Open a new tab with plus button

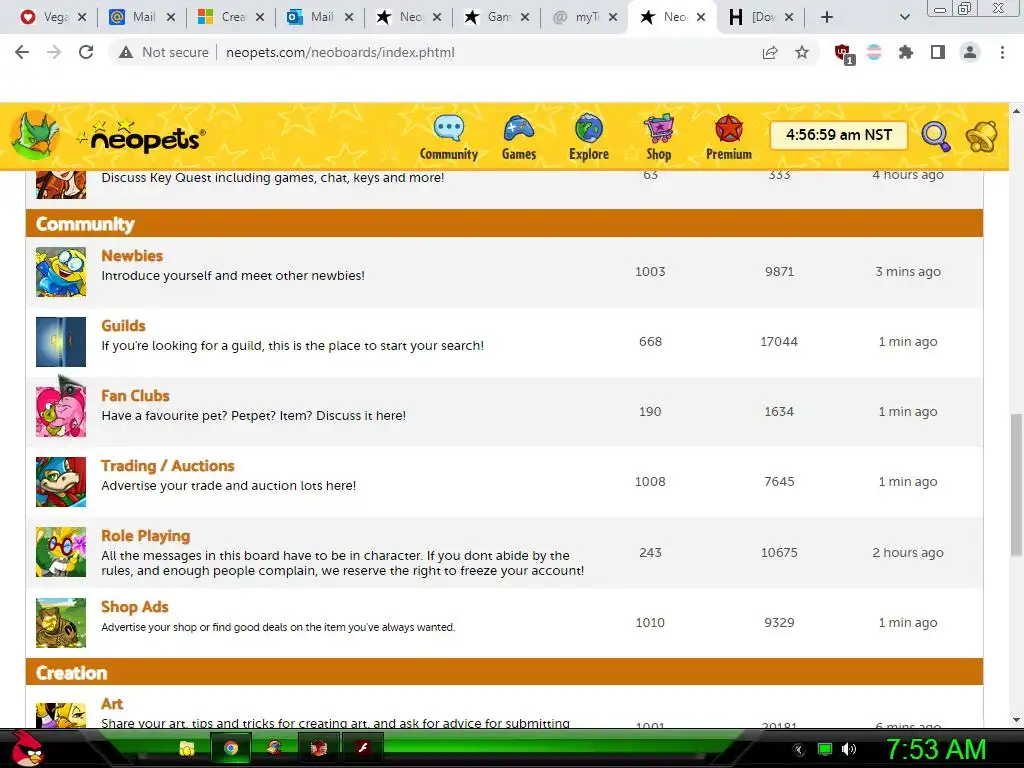[827, 18]
